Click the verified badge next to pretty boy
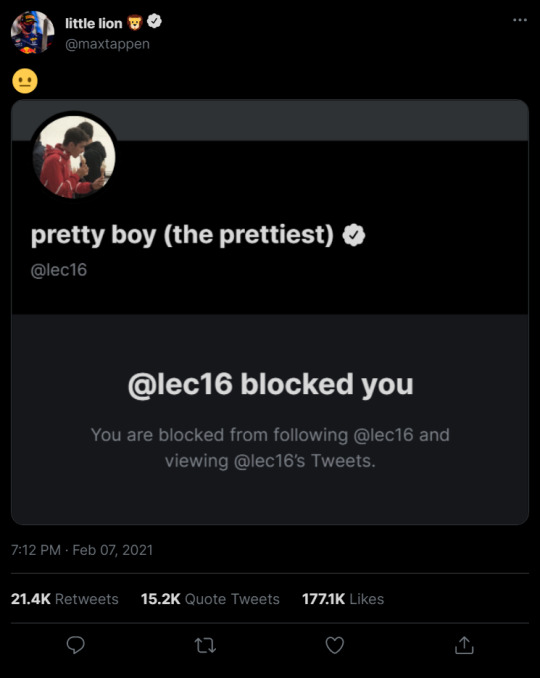 [x=354, y=235]
